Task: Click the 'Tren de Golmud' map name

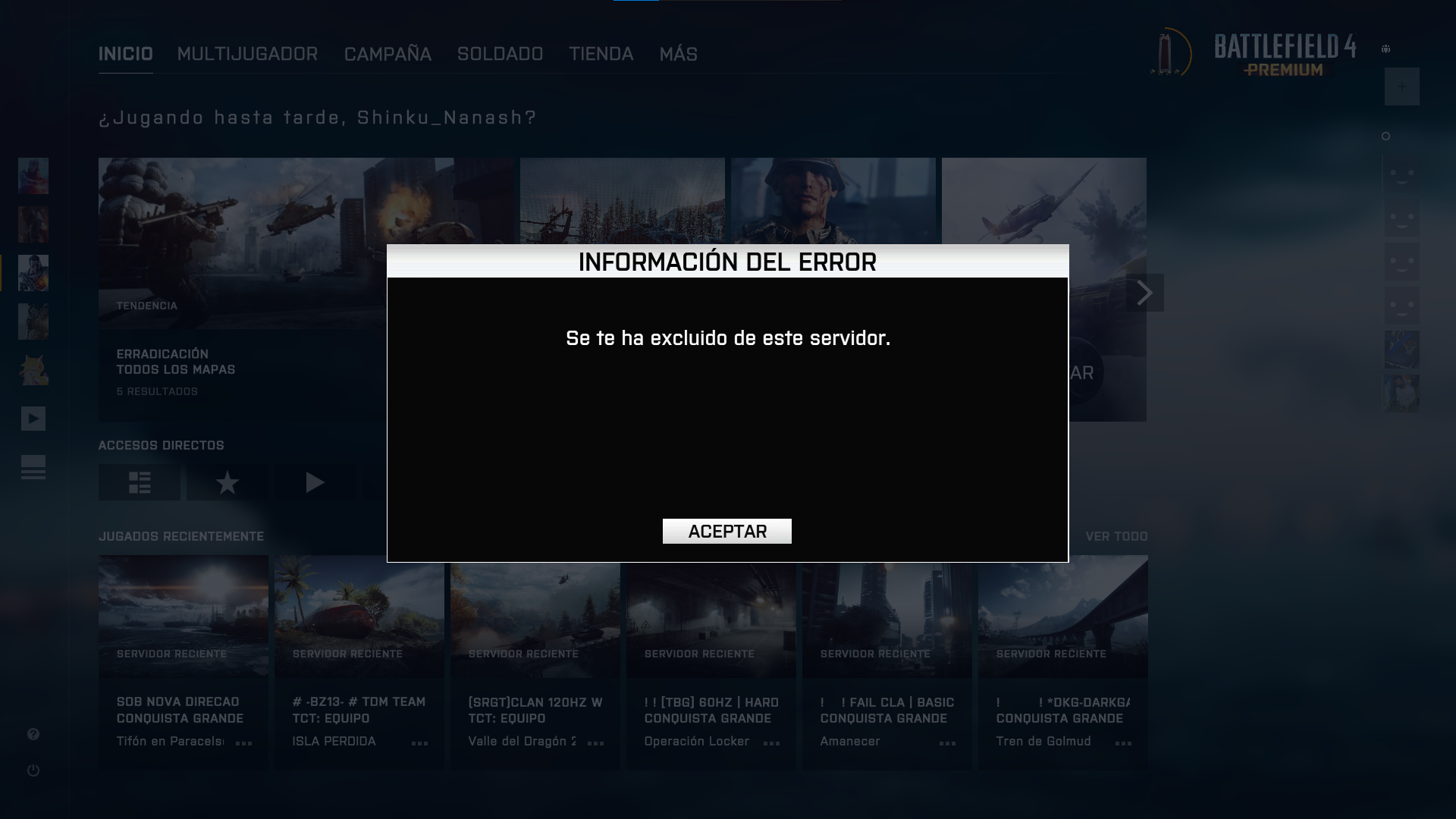Action: 1043,741
